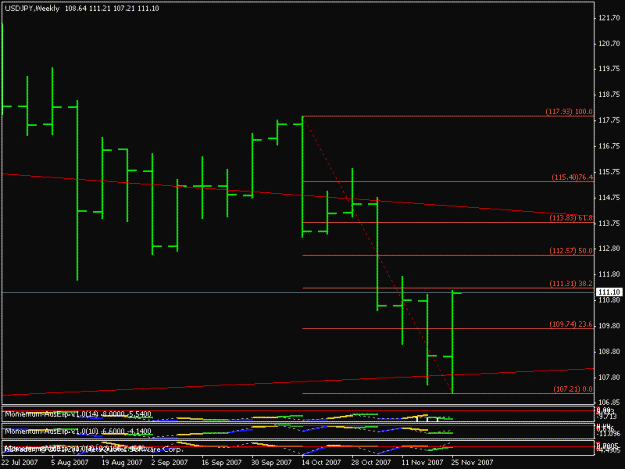The height and width of the screenshot is (469, 625).
Task: Click 110.80 on the price axis
Action: click(x=609, y=300)
